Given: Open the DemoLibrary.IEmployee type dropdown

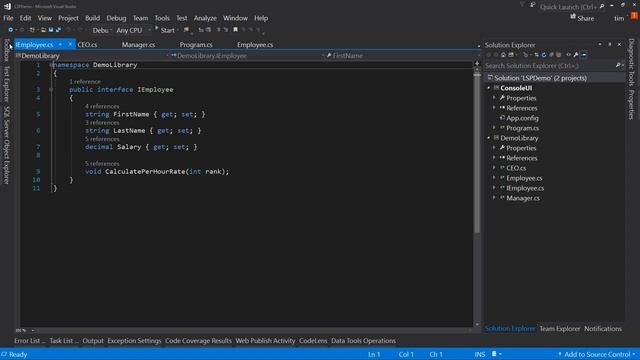Looking at the screenshot, I should [247, 56].
